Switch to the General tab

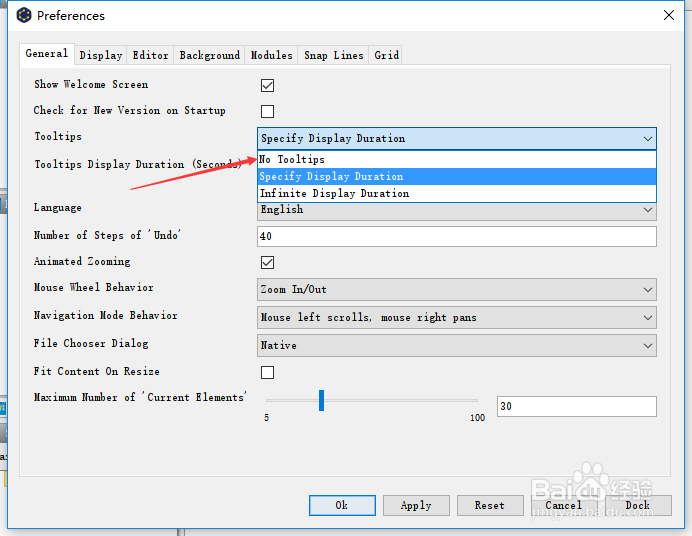[x=47, y=54]
